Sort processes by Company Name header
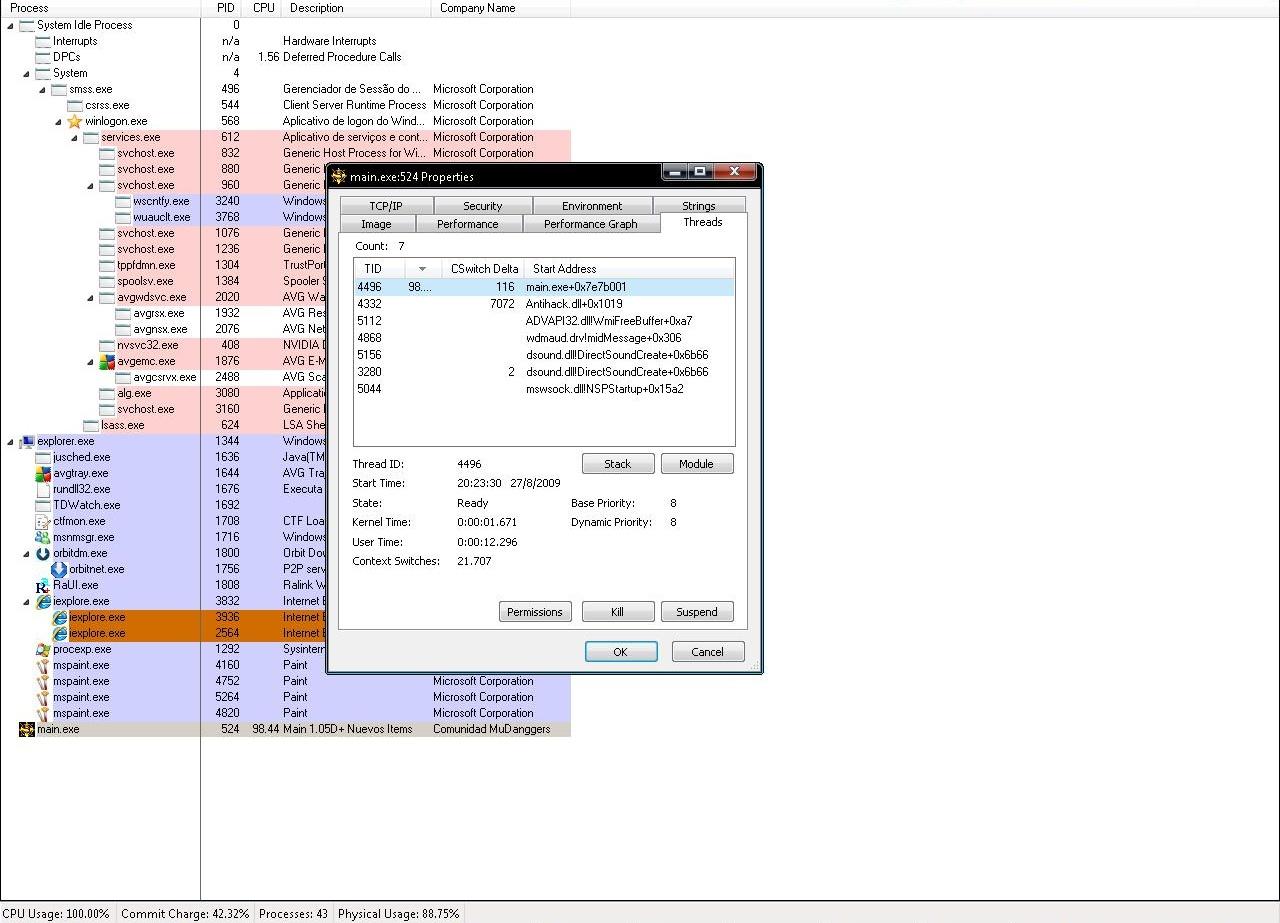 click(501, 8)
